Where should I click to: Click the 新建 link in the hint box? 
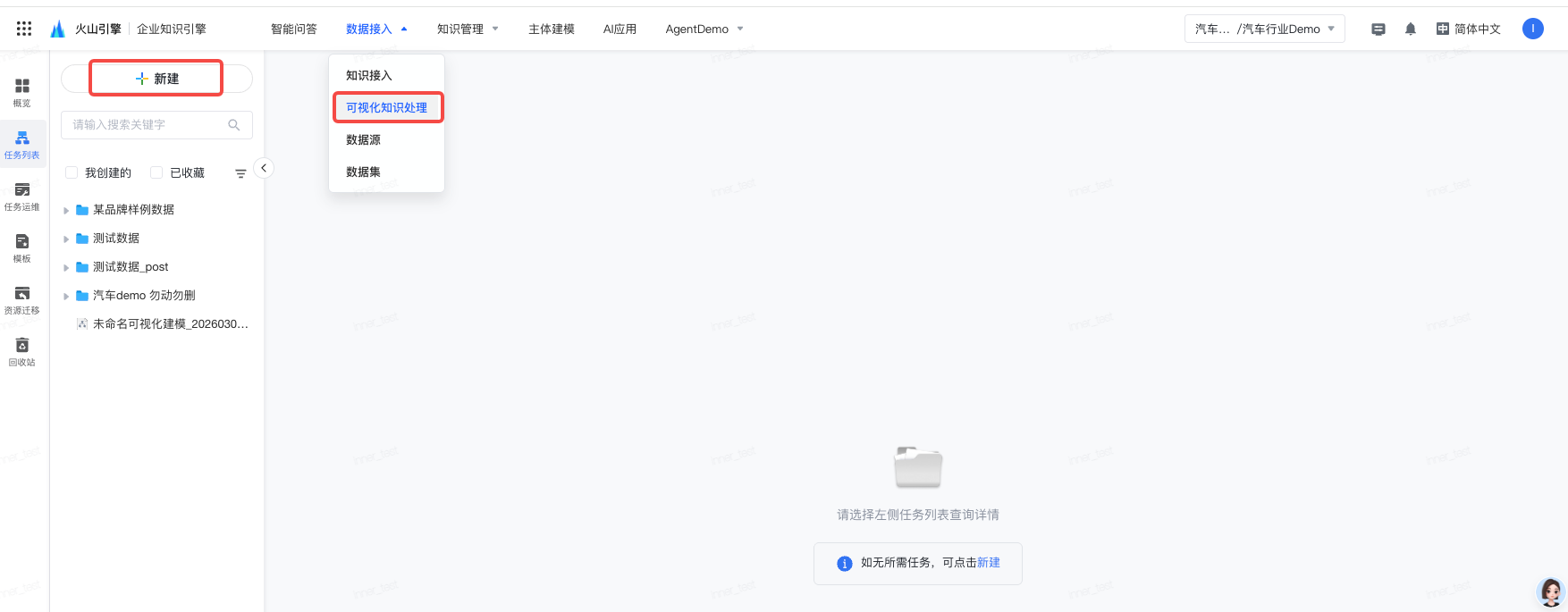click(989, 562)
